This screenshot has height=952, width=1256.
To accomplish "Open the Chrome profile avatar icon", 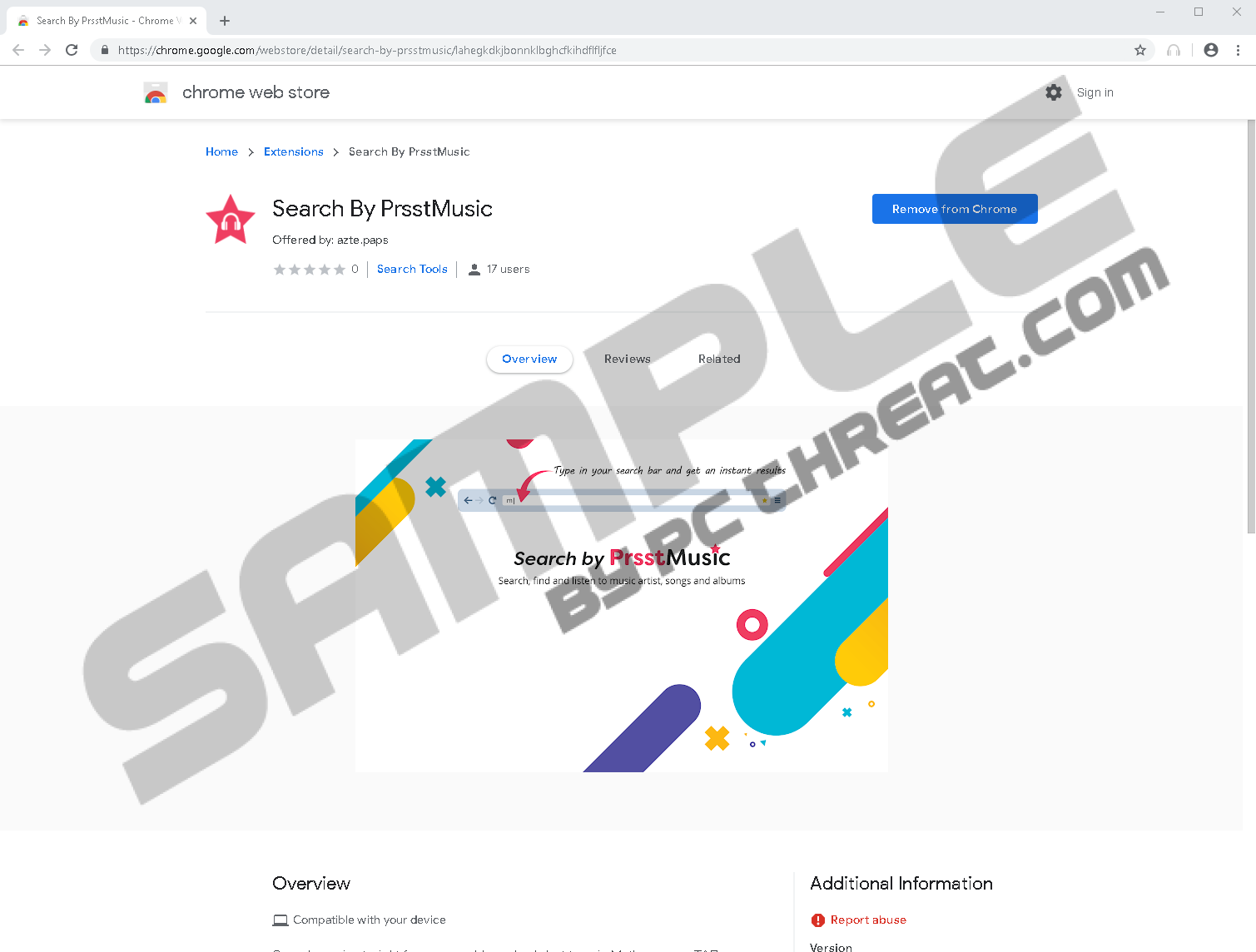I will (1211, 50).
